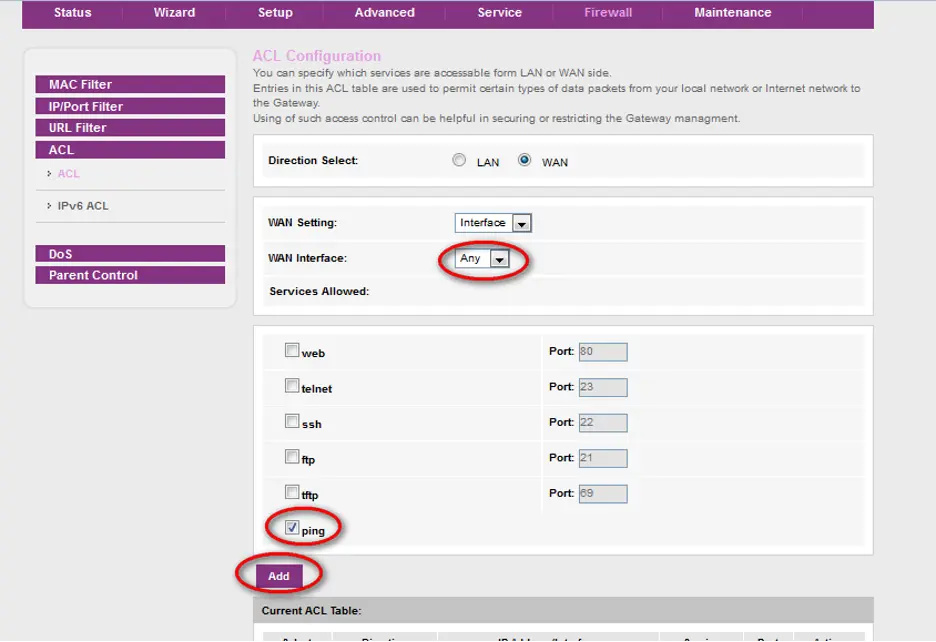Toggle the ftp service checkbox

pyautogui.click(x=292, y=457)
